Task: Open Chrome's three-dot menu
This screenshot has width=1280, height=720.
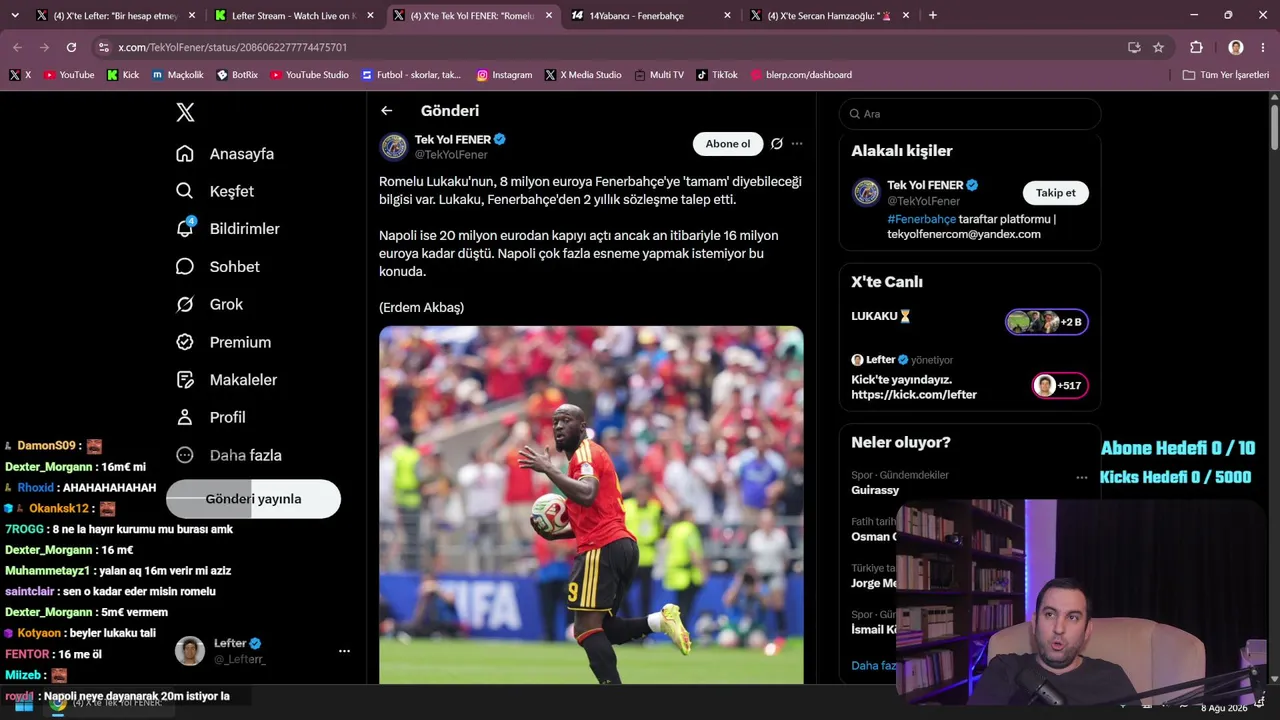Action: 1263,47
